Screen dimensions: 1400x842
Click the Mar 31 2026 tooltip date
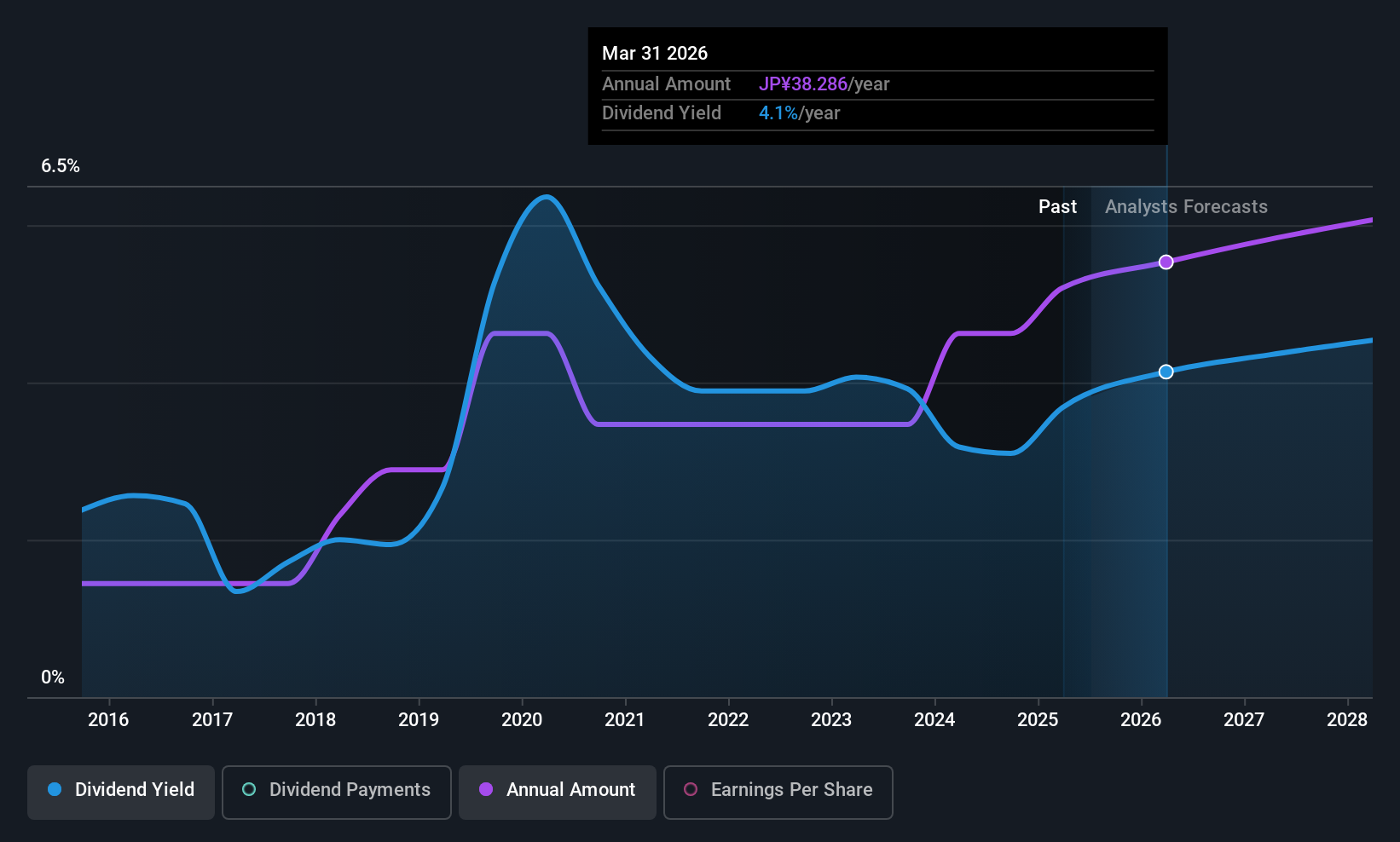655,53
